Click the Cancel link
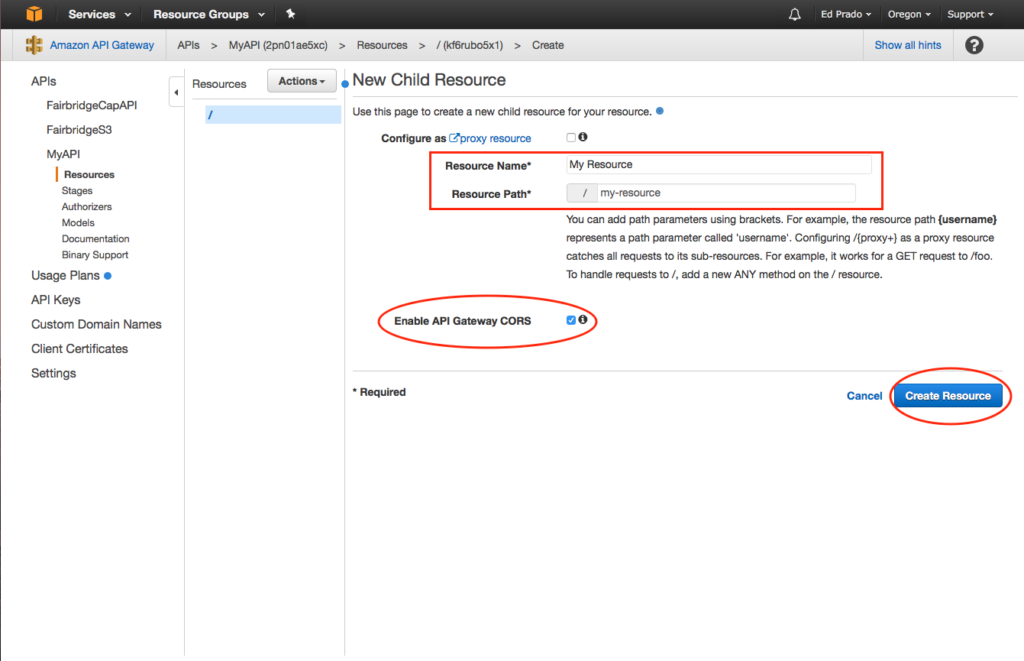1024x661 pixels. point(864,396)
